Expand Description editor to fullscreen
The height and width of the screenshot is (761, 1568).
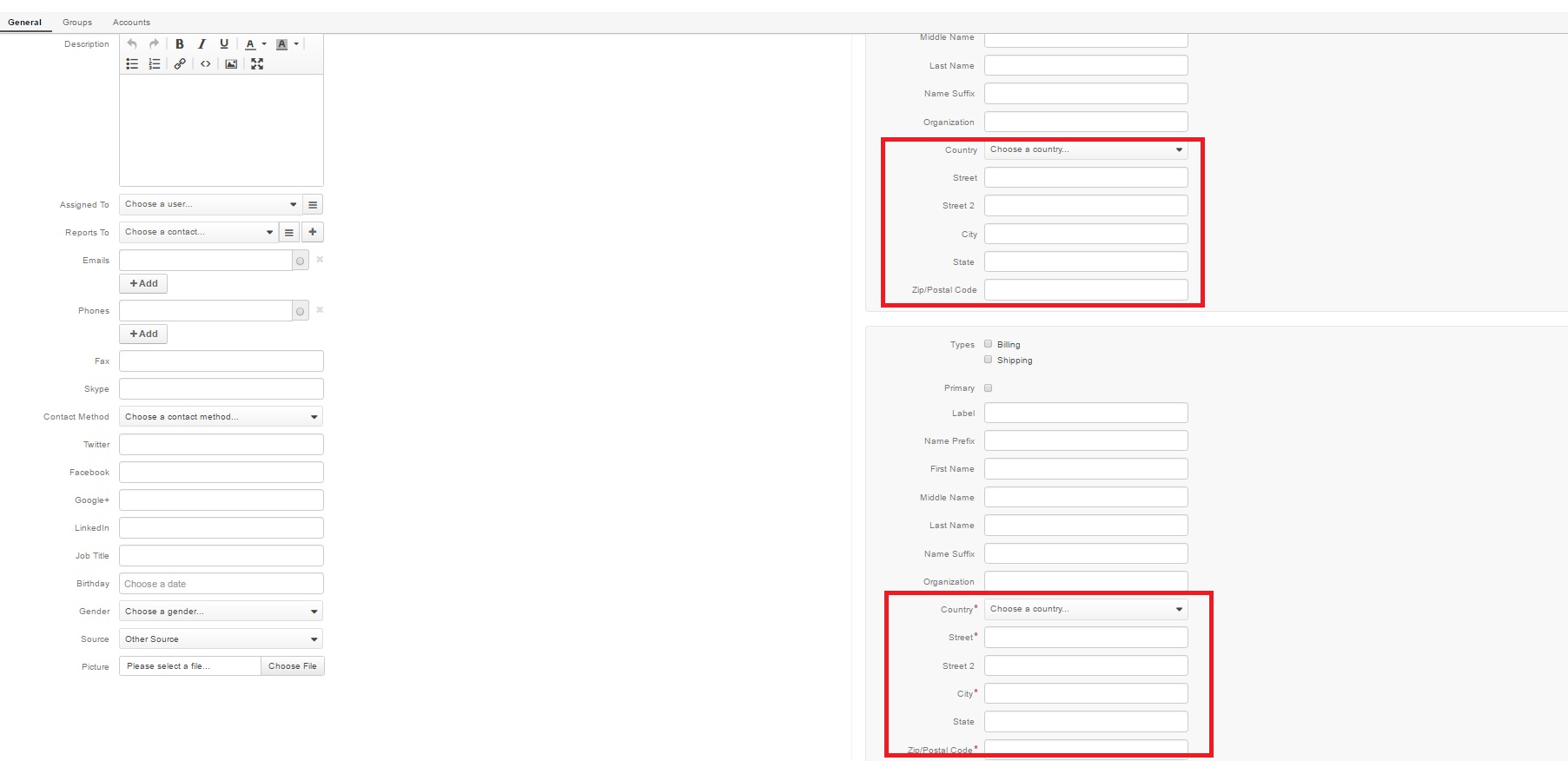click(x=257, y=64)
